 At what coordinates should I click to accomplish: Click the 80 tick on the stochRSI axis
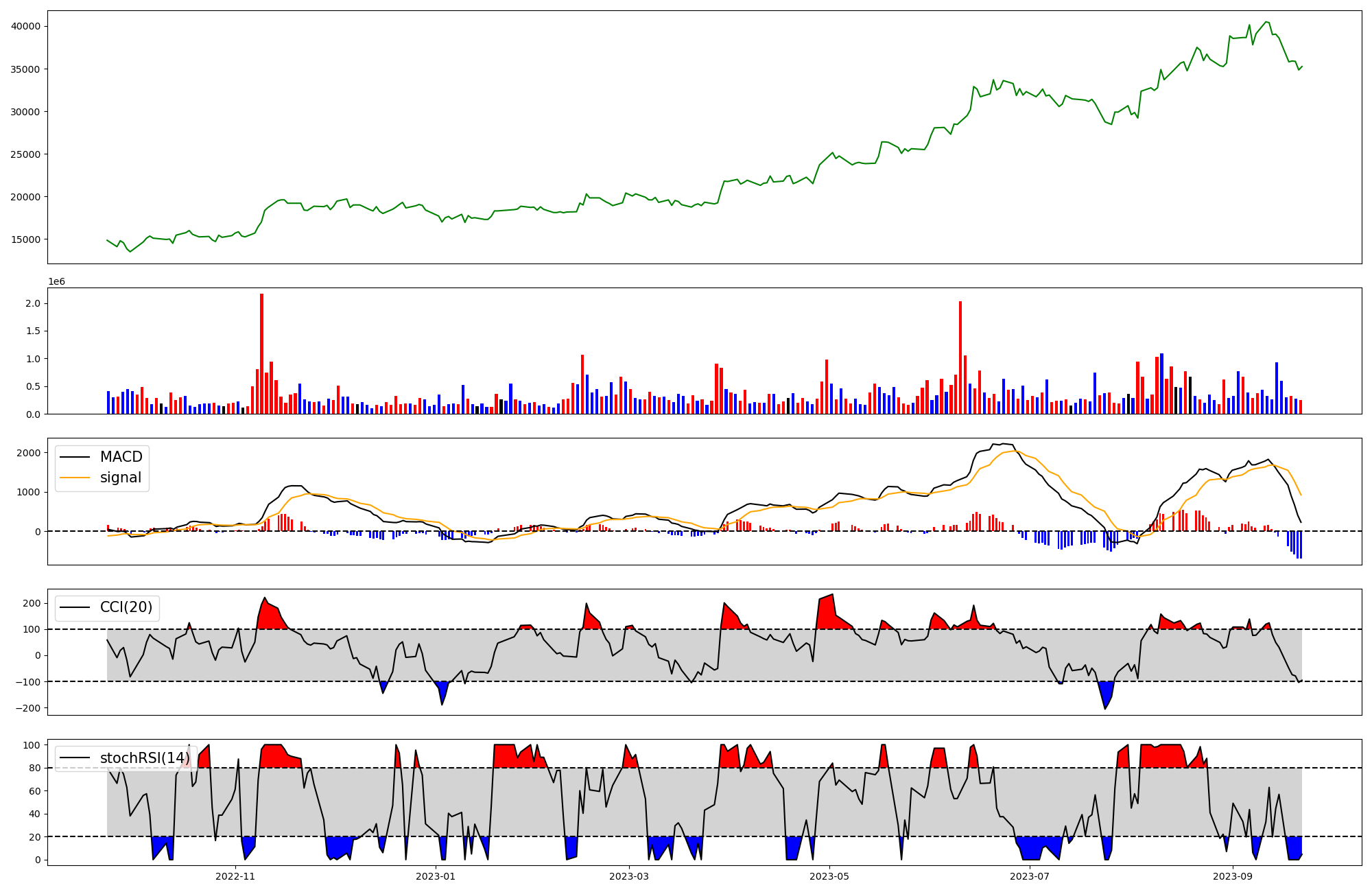point(35,768)
